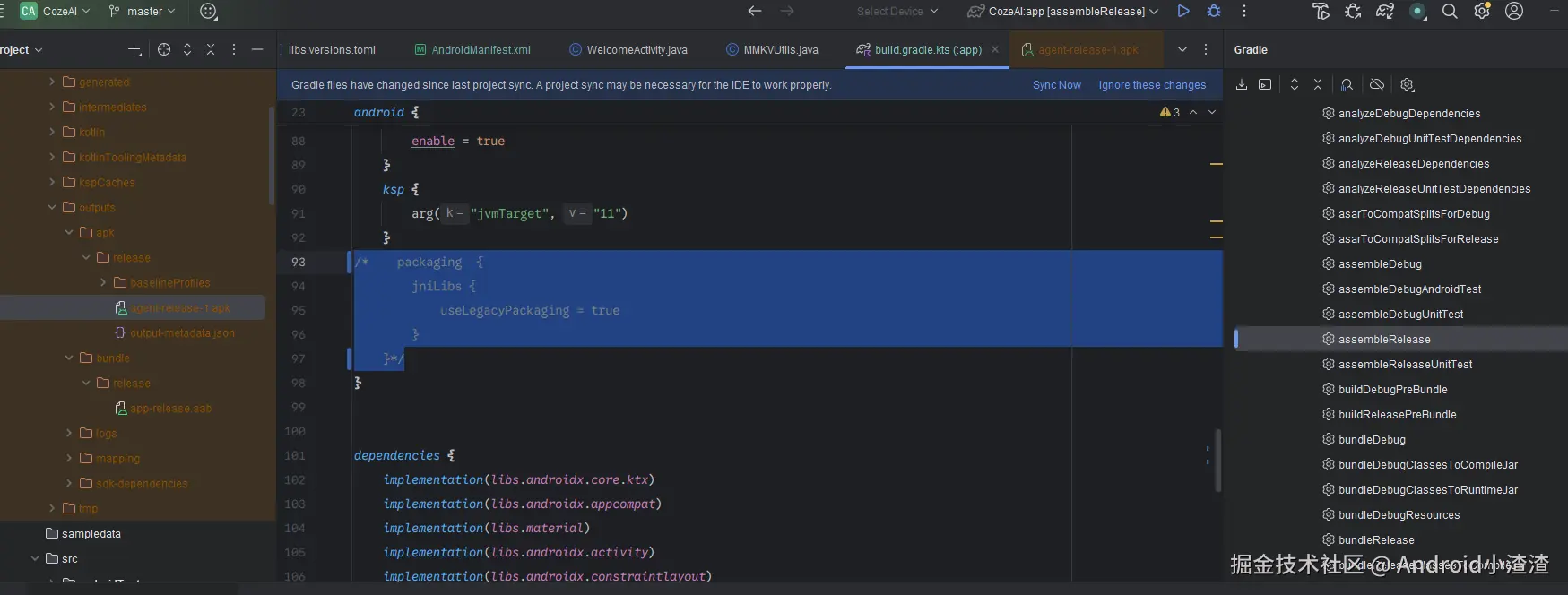Click Sync Now link
Viewport: 1568px width, 595px height.
(1057, 85)
